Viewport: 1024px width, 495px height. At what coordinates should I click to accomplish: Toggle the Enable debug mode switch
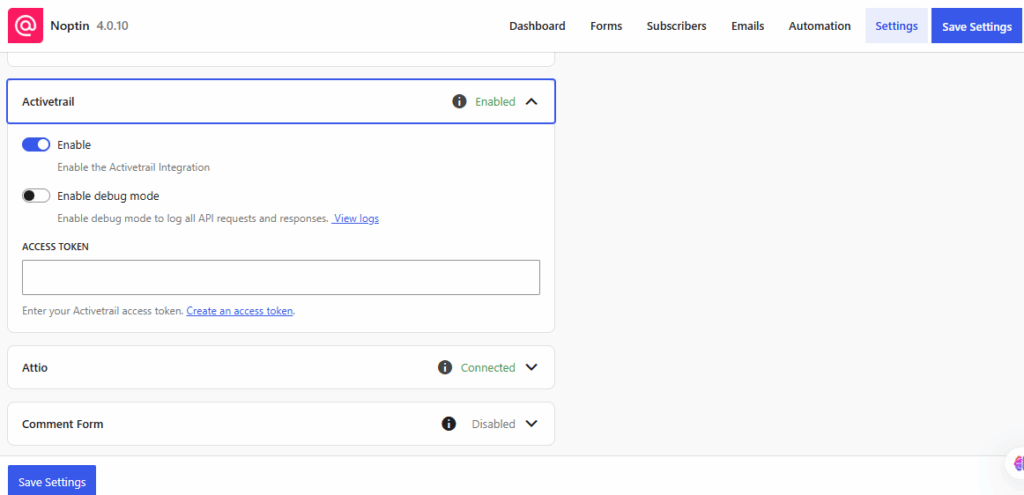(x=36, y=196)
